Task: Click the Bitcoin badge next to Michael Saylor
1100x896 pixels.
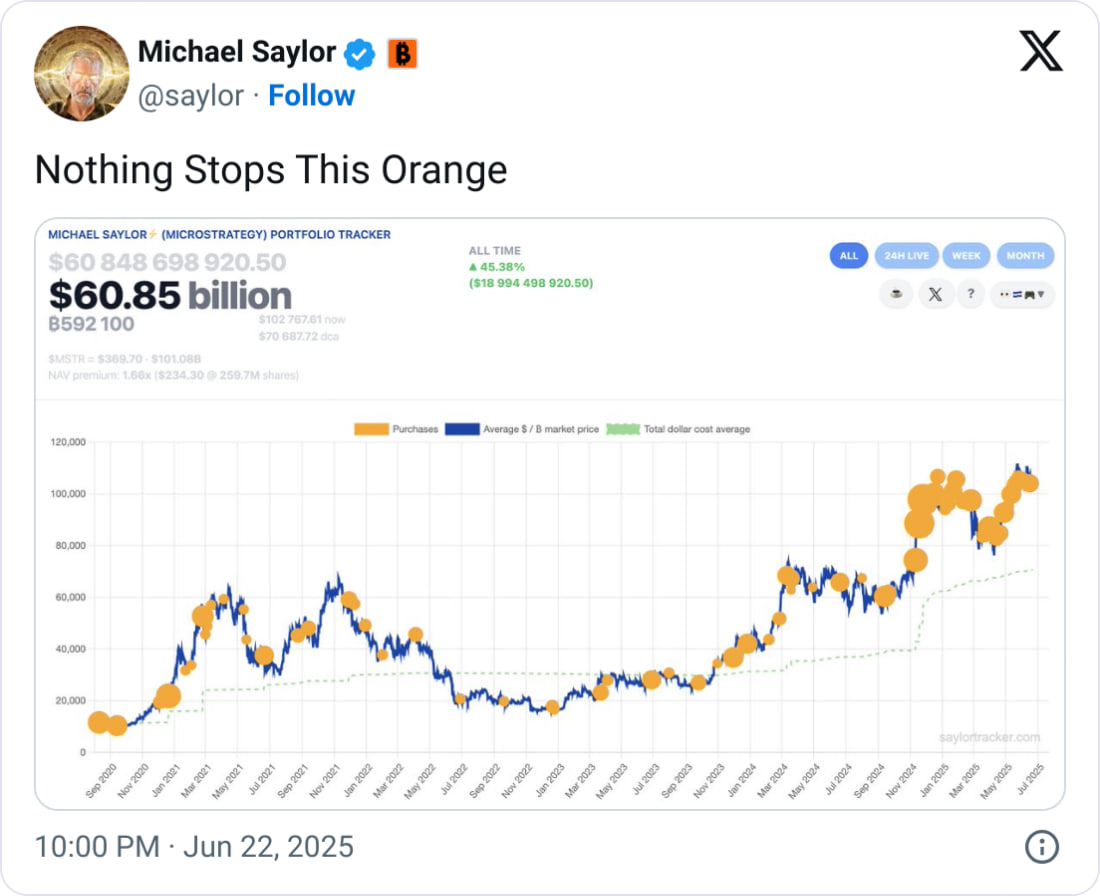Action: 401,52
